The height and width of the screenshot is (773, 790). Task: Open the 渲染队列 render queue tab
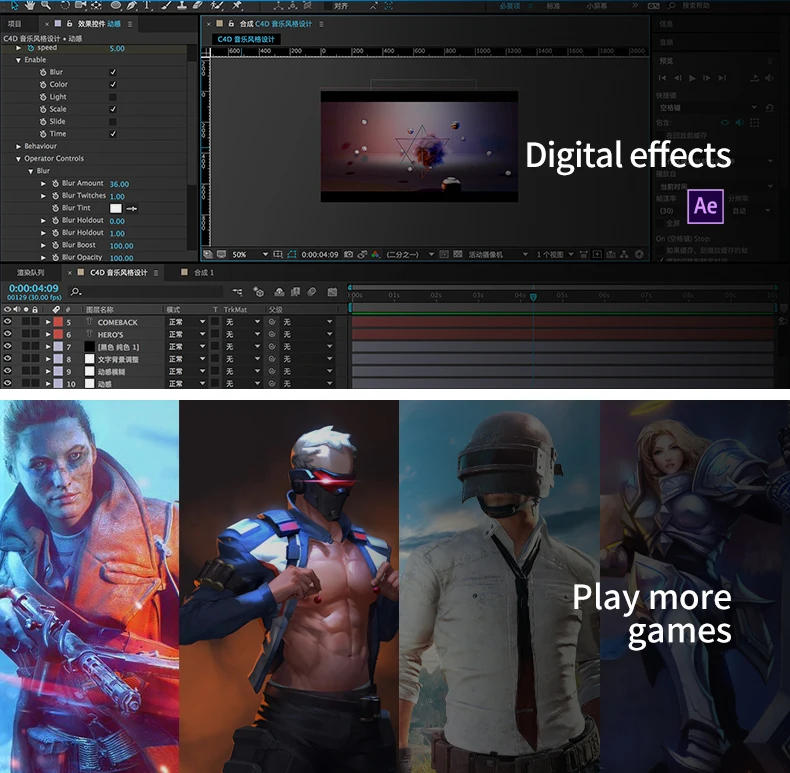click(x=30, y=272)
